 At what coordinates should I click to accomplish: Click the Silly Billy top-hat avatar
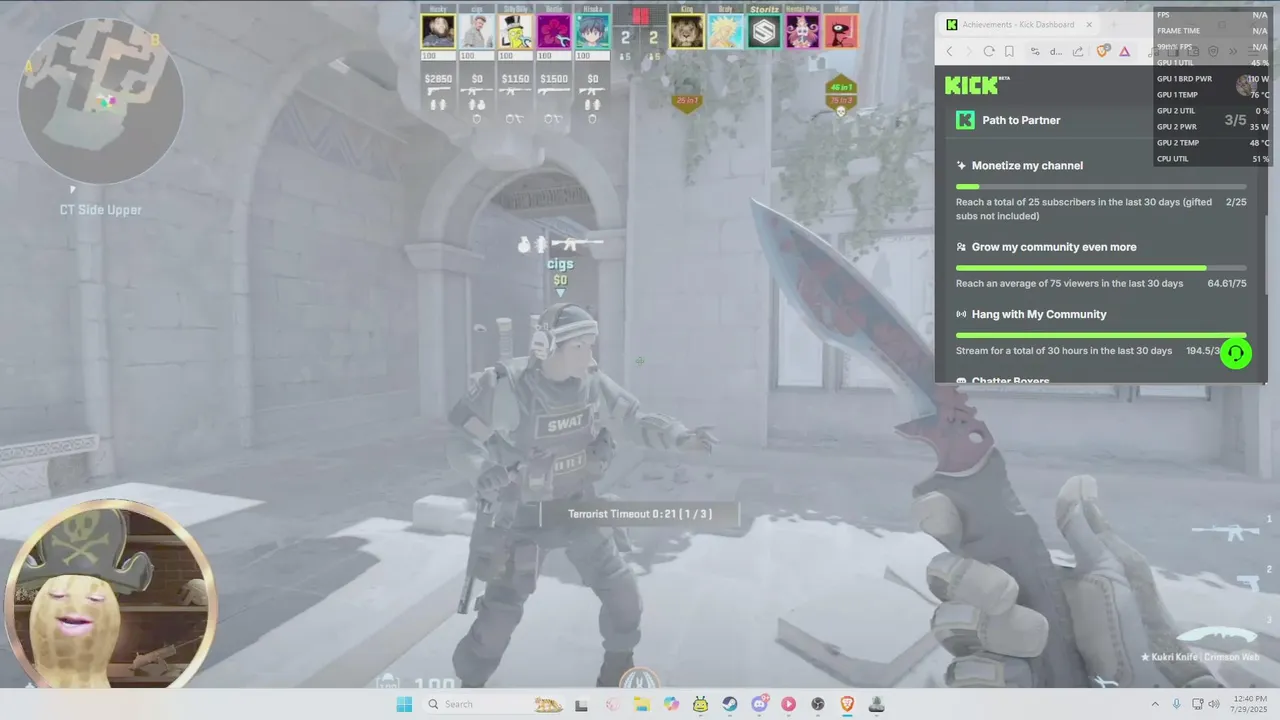coord(515,31)
